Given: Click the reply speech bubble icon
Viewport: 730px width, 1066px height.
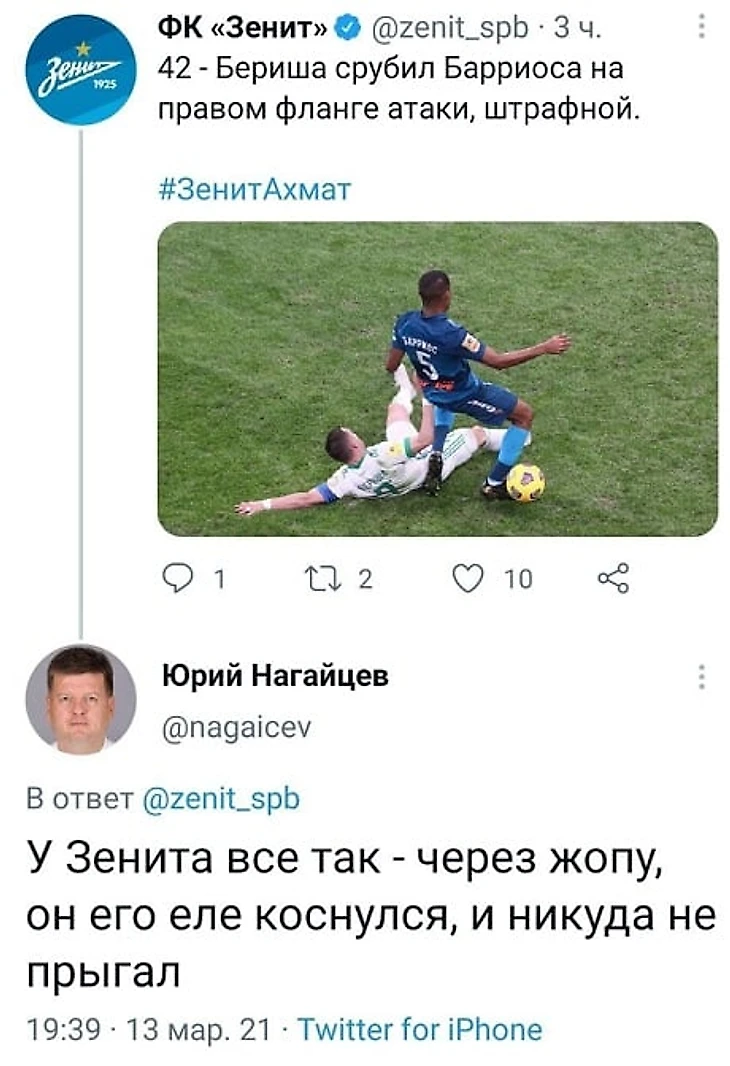Looking at the screenshot, I should [179, 579].
